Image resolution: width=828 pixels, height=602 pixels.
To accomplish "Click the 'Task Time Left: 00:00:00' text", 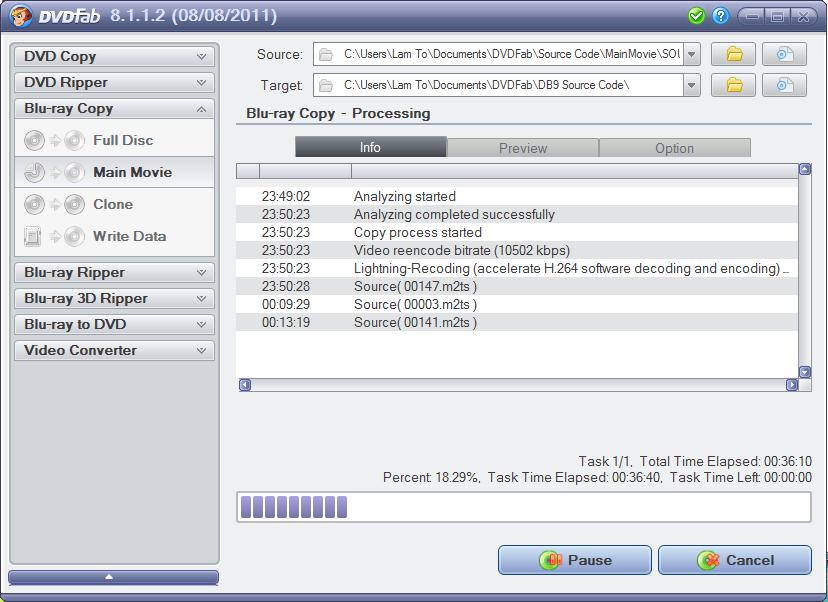I will 741,477.
